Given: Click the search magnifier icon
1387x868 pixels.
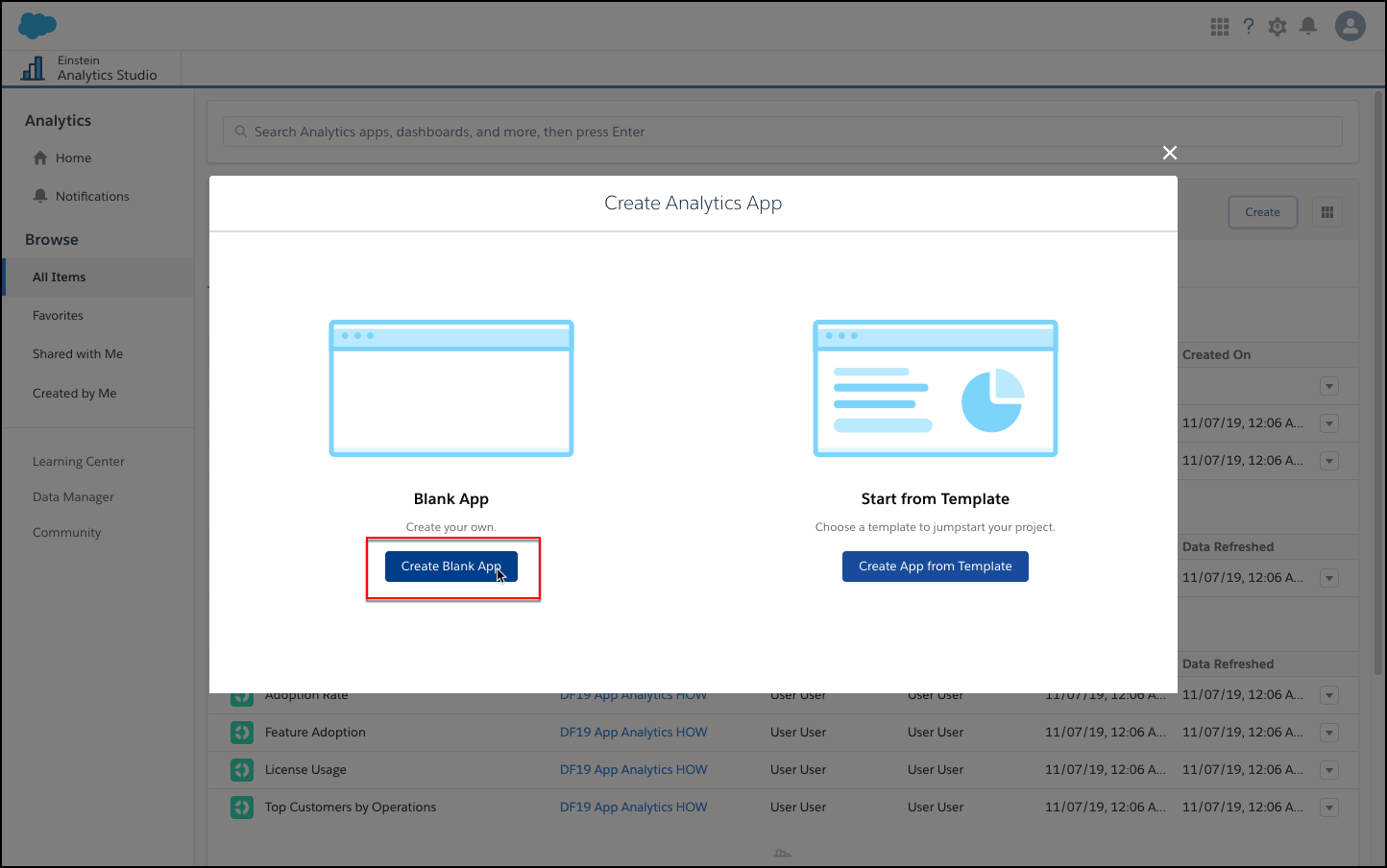Looking at the screenshot, I should (x=241, y=132).
